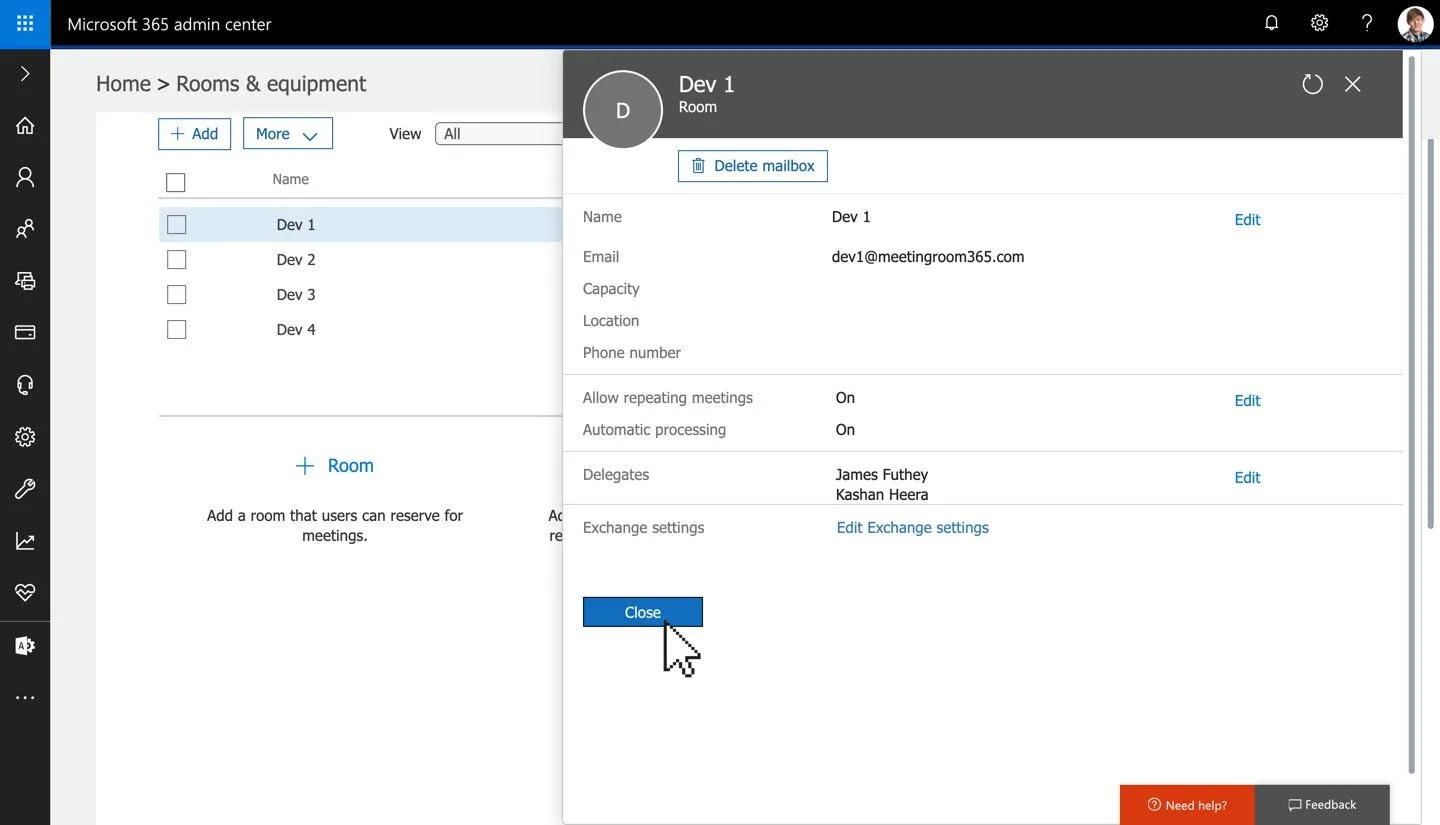The height and width of the screenshot is (825, 1440).
Task: Open Billing card icon in the sidebar
Action: pyautogui.click(x=25, y=332)
